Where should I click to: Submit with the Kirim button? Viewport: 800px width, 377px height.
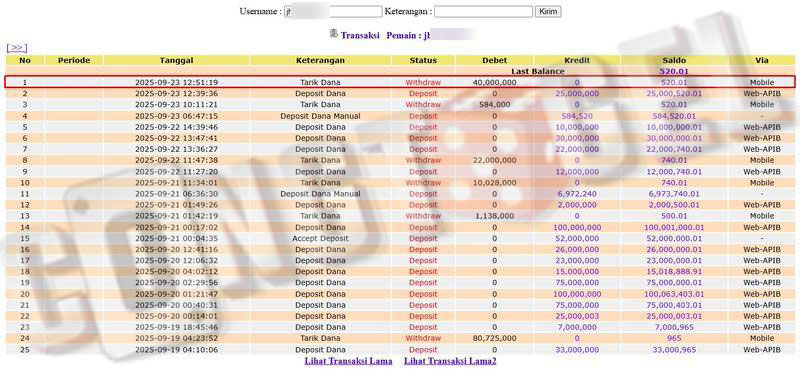pyautogui.click(x=548, y=12)
